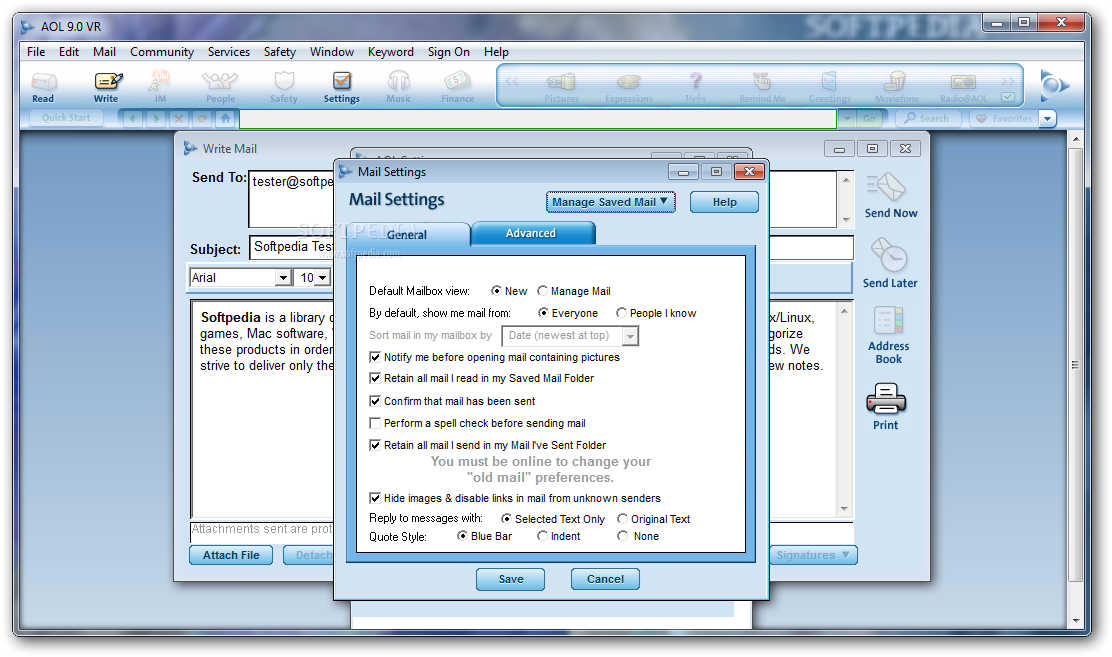Image resolution: width=1112 pixels, height=657 pixels.
Task: Open the Sort mail Date dropdown
Action: coord(630,336)
